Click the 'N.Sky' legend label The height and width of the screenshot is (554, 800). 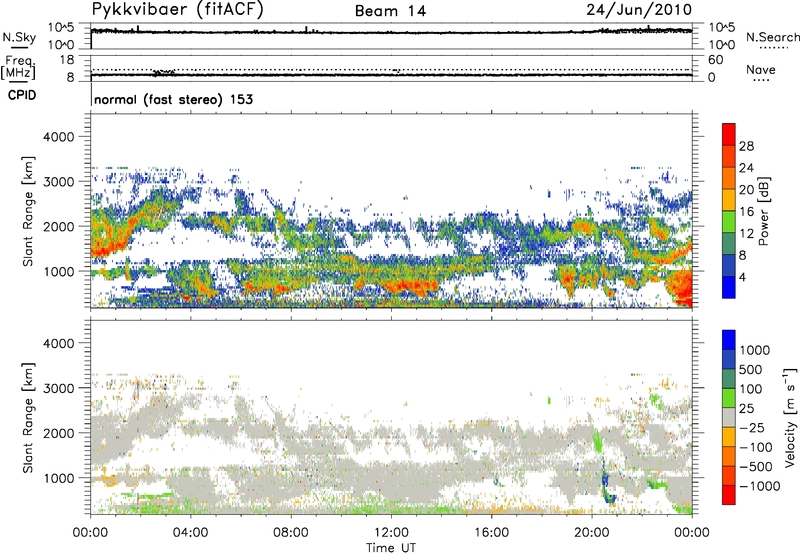19,37
